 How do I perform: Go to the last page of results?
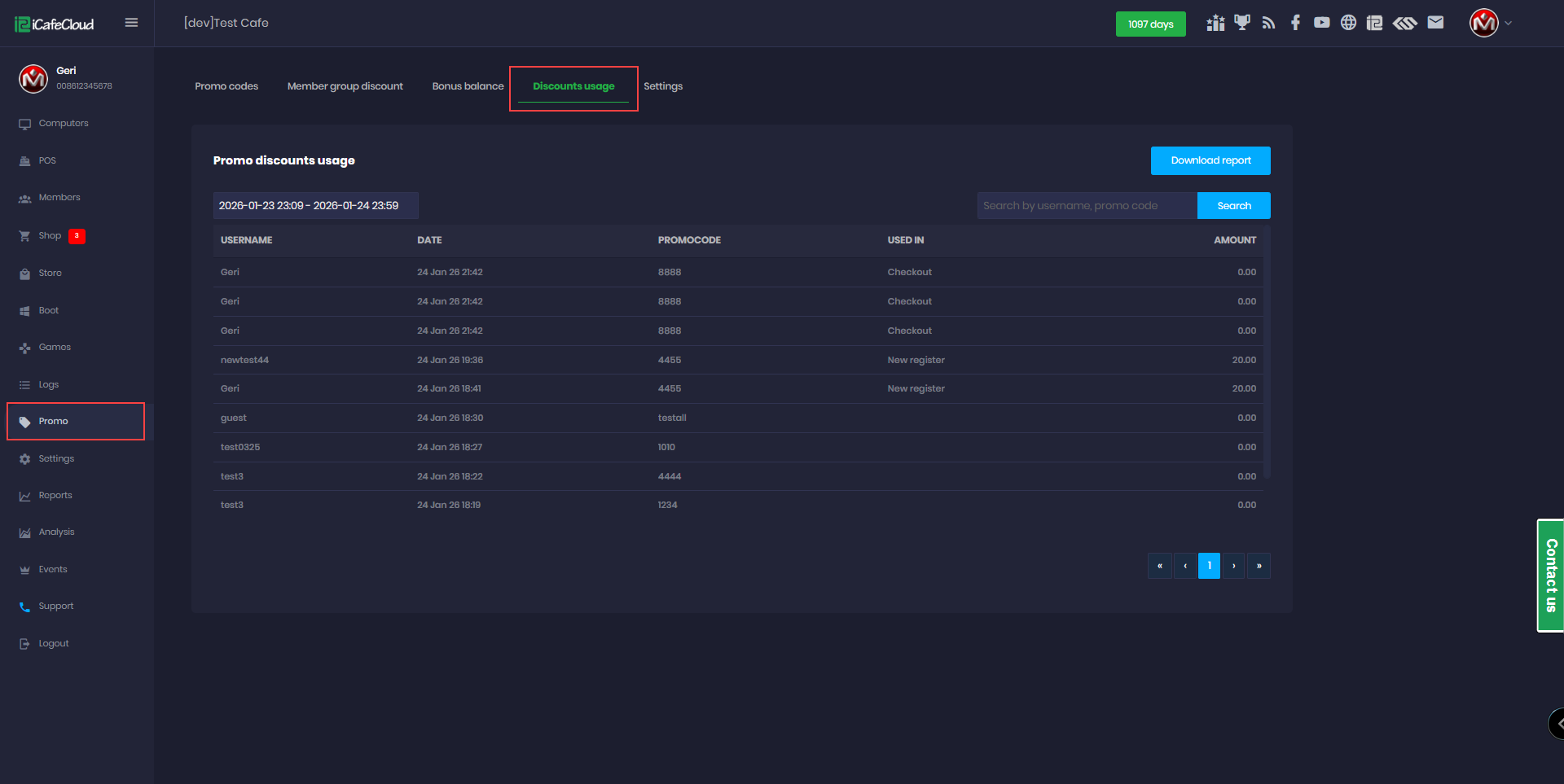coord(1259,566)
